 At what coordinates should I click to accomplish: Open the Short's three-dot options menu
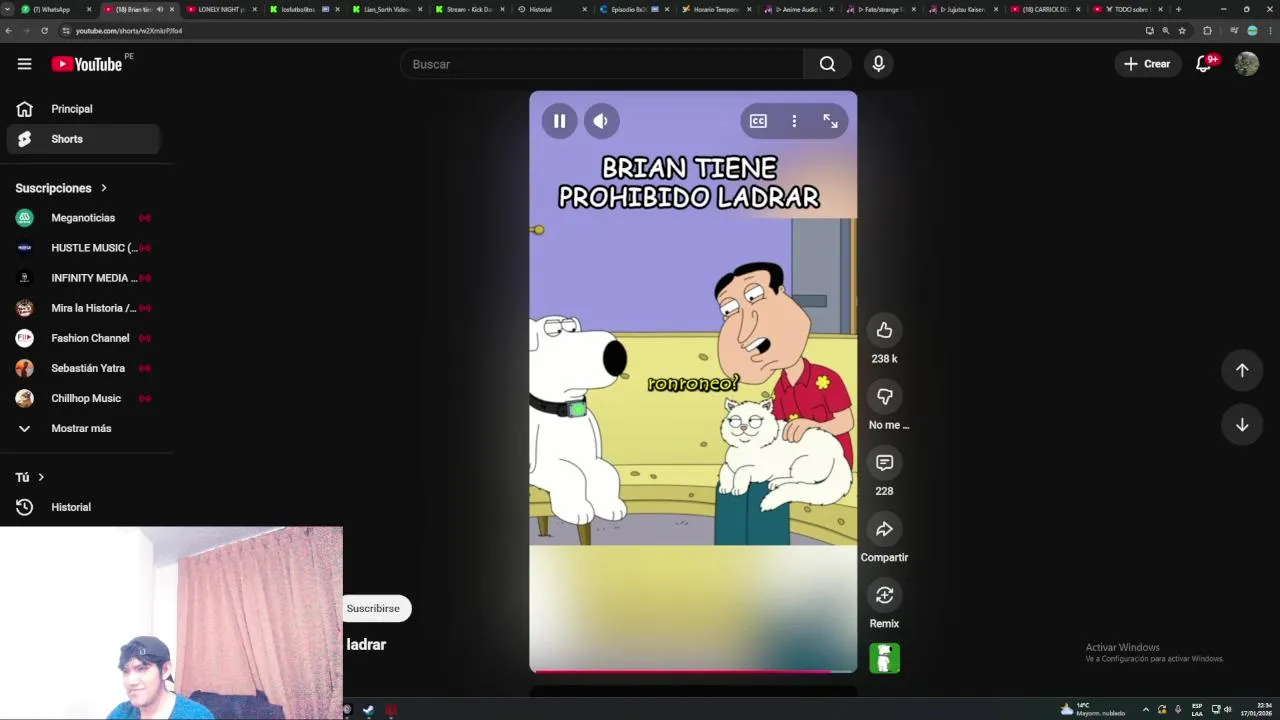(794, 121)
